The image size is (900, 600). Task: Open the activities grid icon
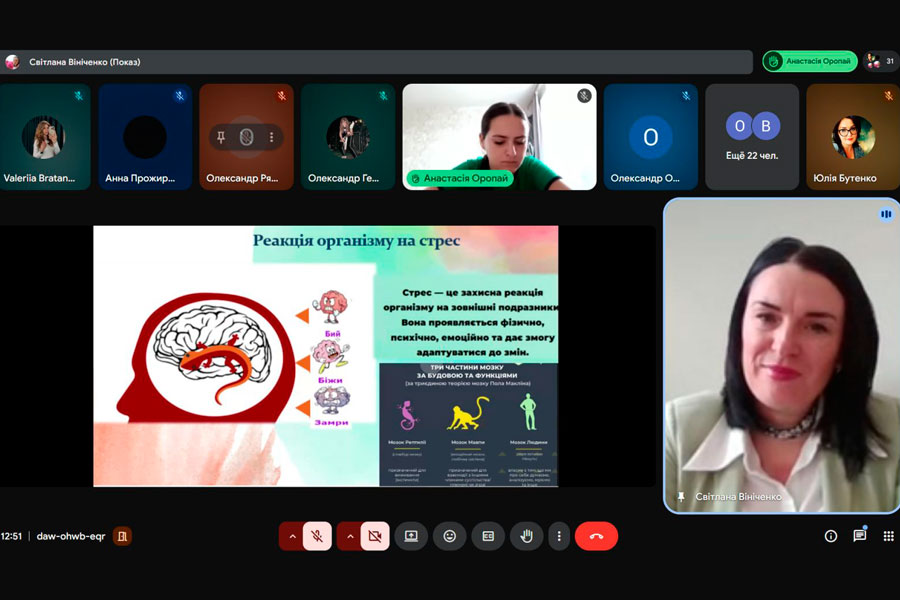pos(889,536)
